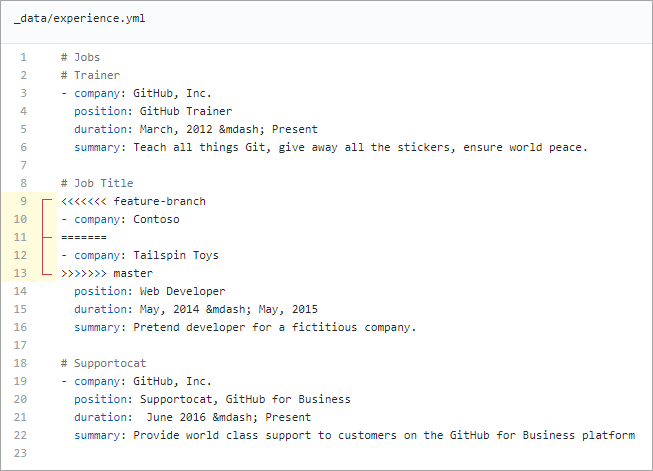Click the '# Jobs' comment line
This screenshot has height=471, width=653.
click(x=80, y=57)
